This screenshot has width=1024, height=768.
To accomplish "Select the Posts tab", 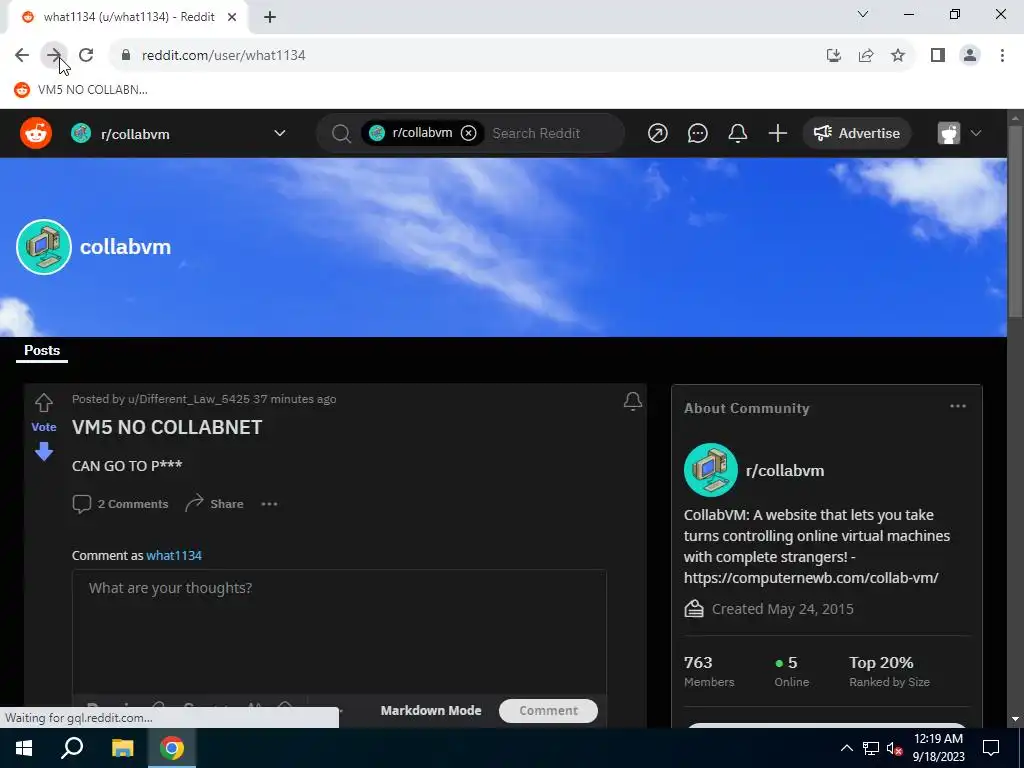I will pos(42,350).
